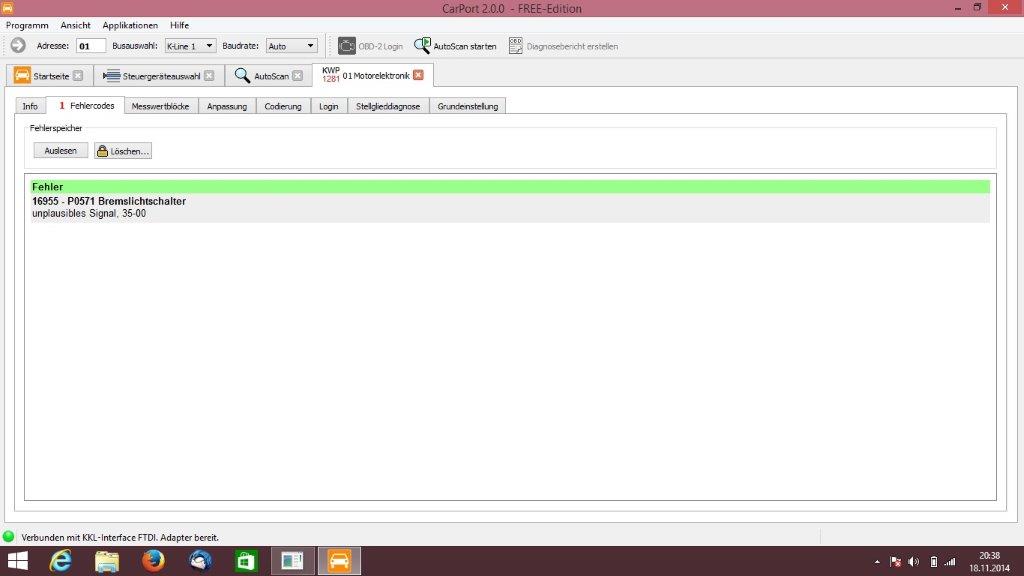Click the Auslesen button
This screenshot has width=1024, height=576.
[x=61, y=151]
